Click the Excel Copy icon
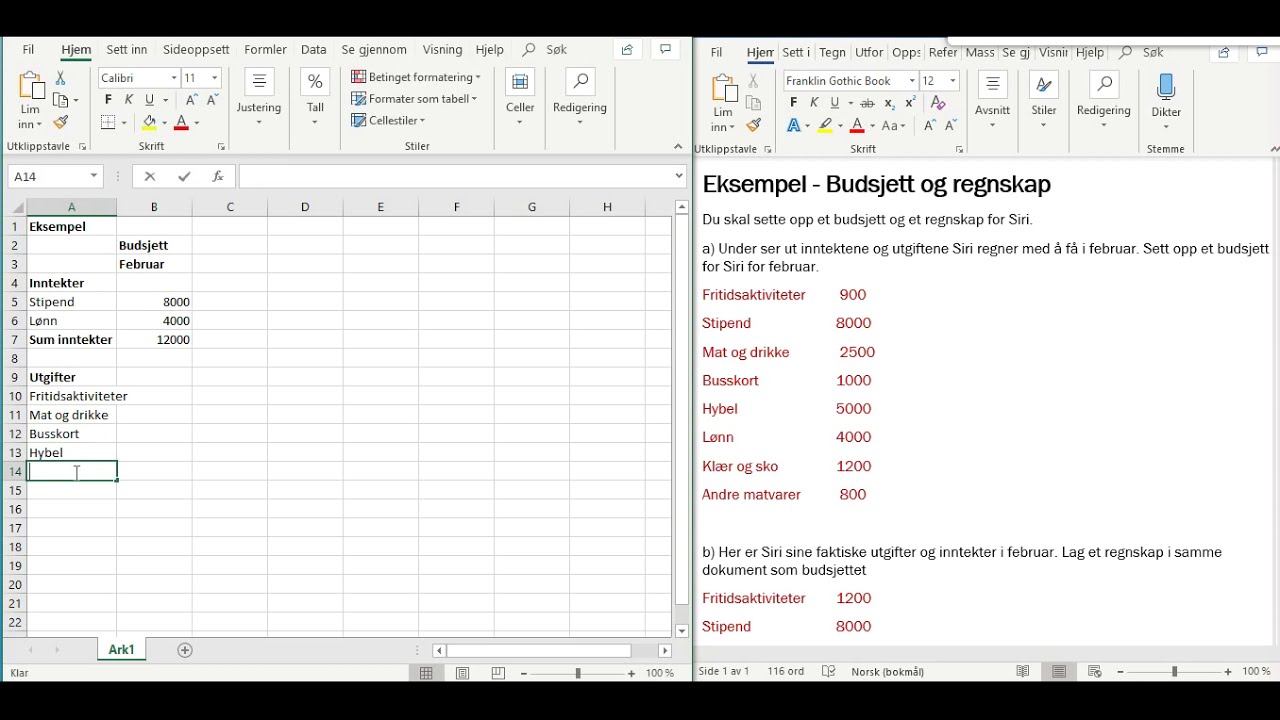Viewport: 1280px width, 720px height. [x=61, y=100]
